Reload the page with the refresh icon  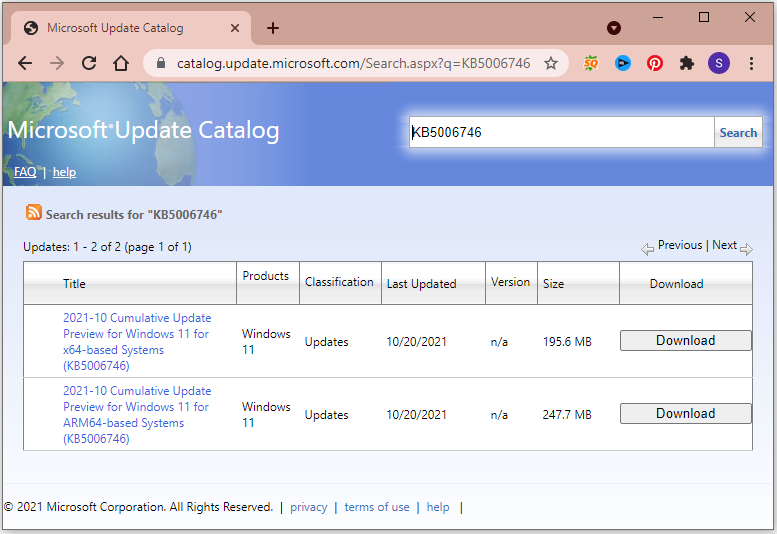tap(89, 63)
